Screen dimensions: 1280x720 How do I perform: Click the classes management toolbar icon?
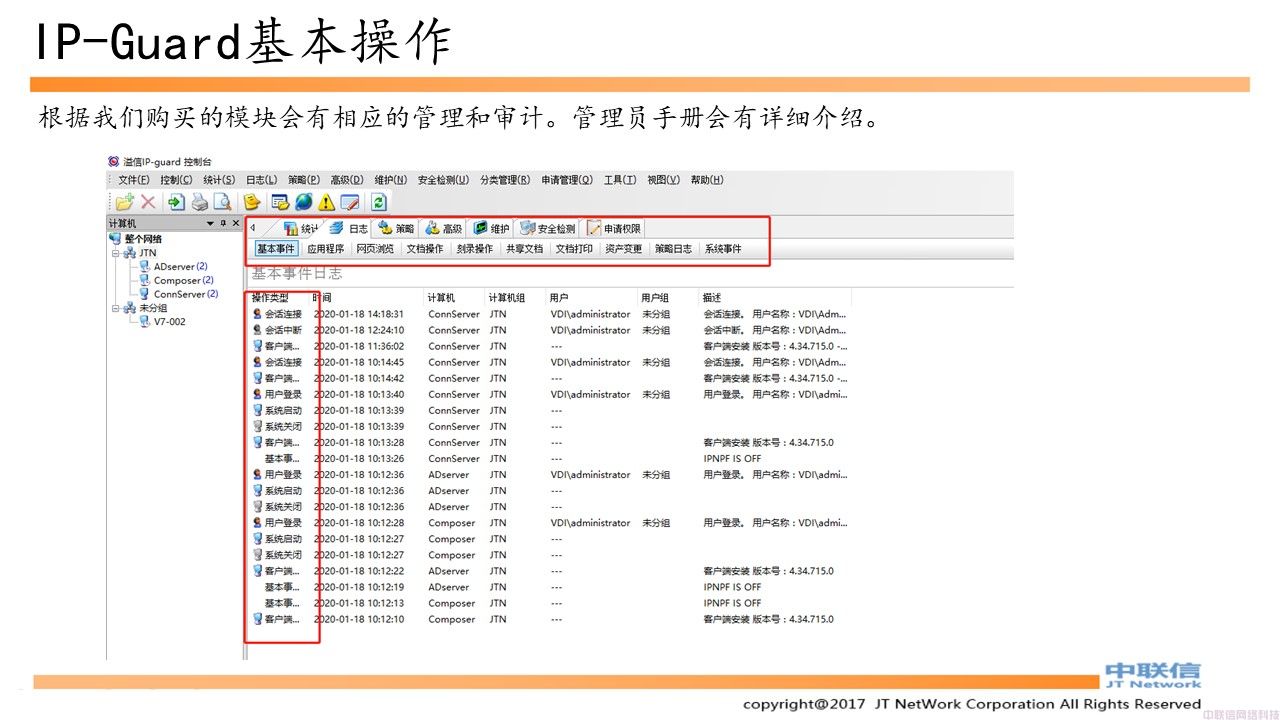[280, 202]
